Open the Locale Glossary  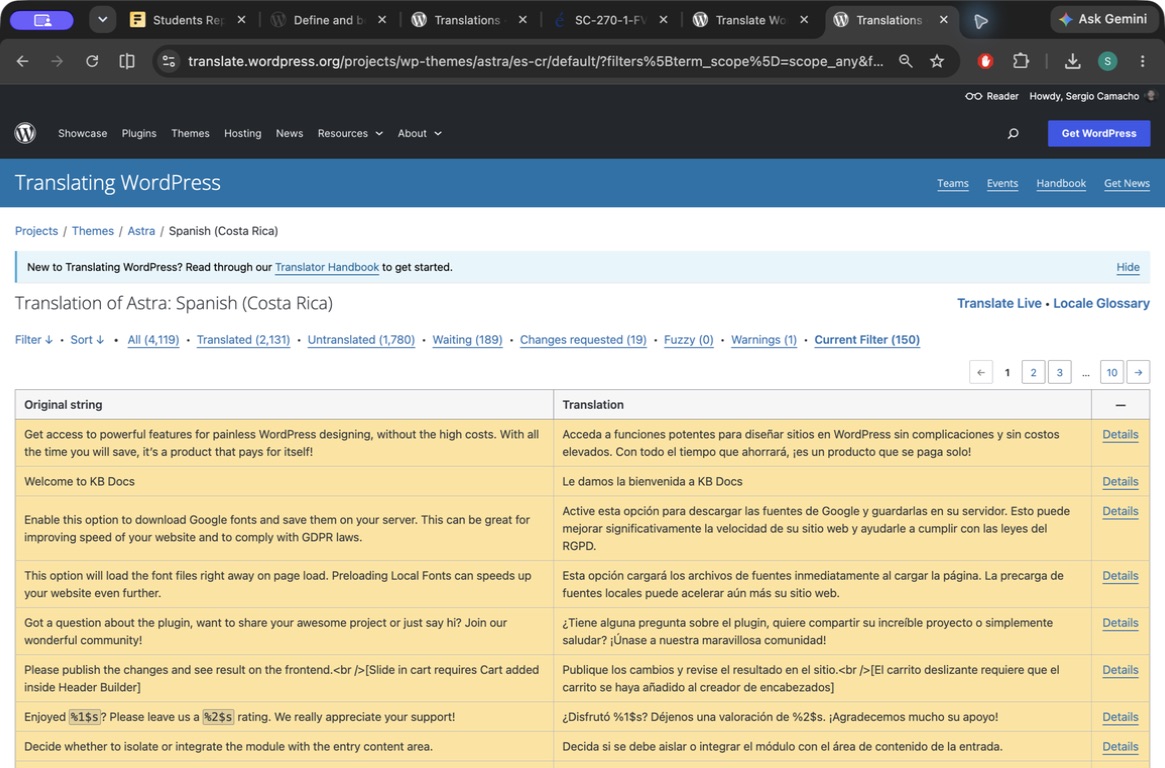pyautogui.click(x=1101, y=303)
